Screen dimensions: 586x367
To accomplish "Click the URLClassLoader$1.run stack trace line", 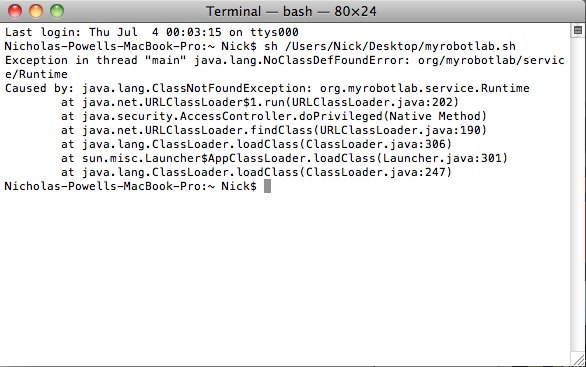I will pyautogui.click(x=260, y=102).
